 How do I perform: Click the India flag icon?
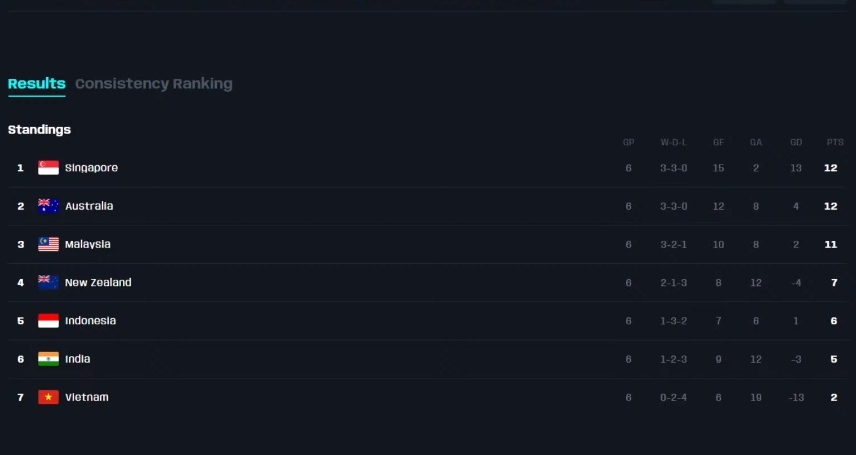click(48, 359)
